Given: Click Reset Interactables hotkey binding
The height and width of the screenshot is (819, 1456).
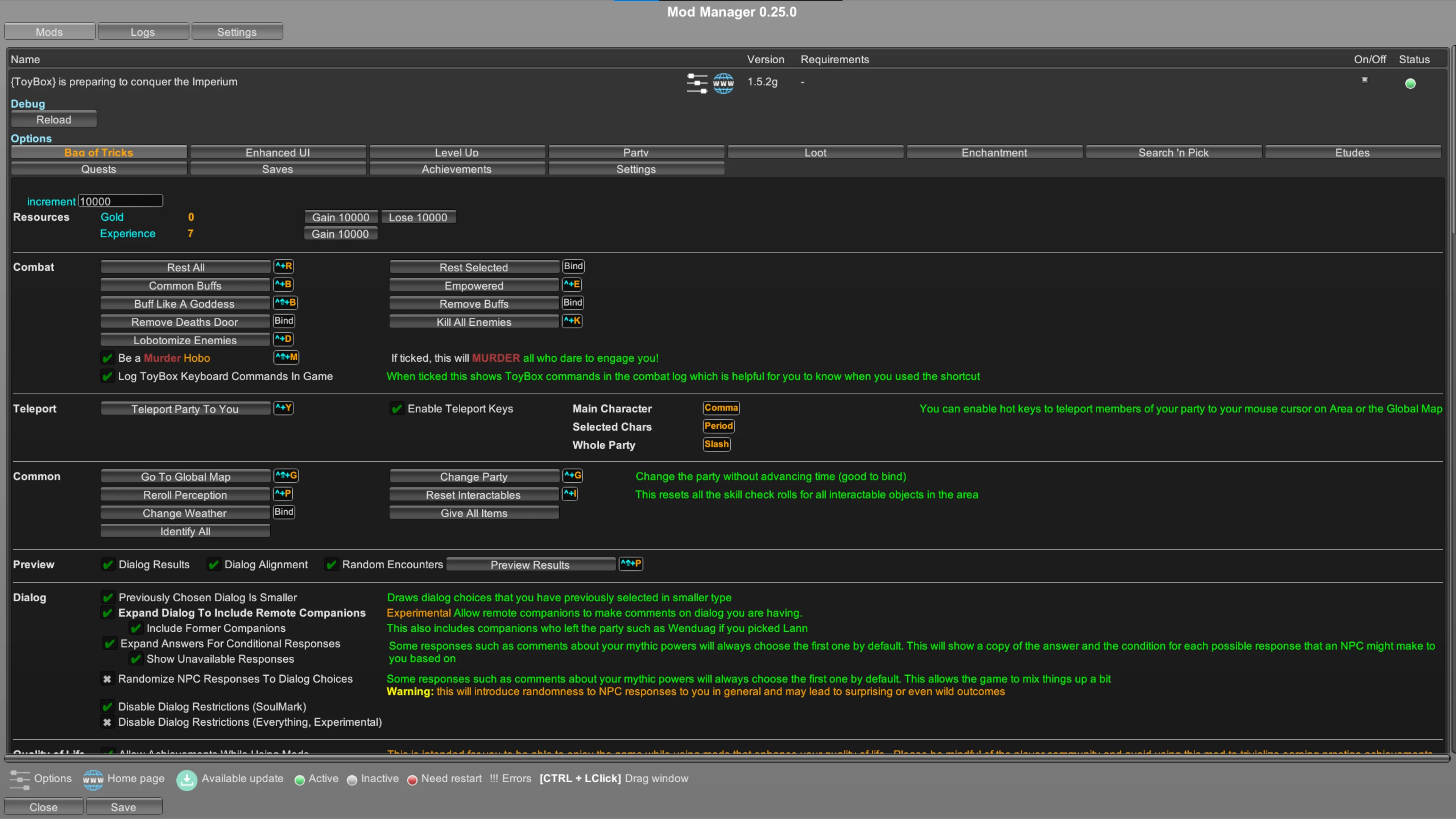Looking at the screenshot, I should coord(570,494).
